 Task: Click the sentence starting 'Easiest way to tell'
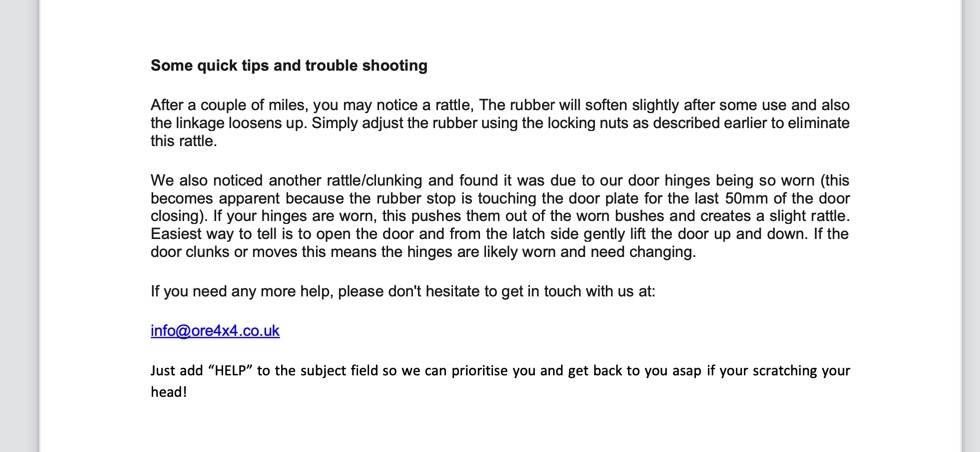pyautogui.click(x=500, y=243)
